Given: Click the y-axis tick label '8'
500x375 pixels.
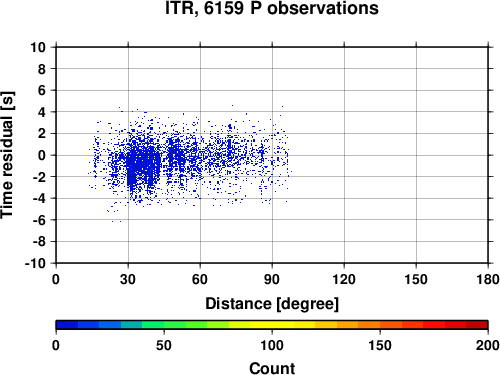Looking at the screenshot, I should [x=42, y=69].
